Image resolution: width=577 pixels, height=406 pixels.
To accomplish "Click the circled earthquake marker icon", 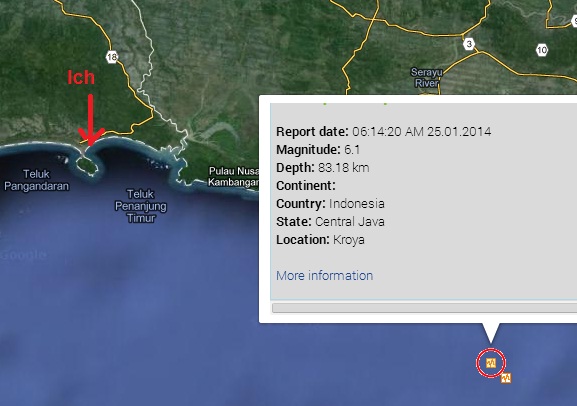I will click(491, 363).
